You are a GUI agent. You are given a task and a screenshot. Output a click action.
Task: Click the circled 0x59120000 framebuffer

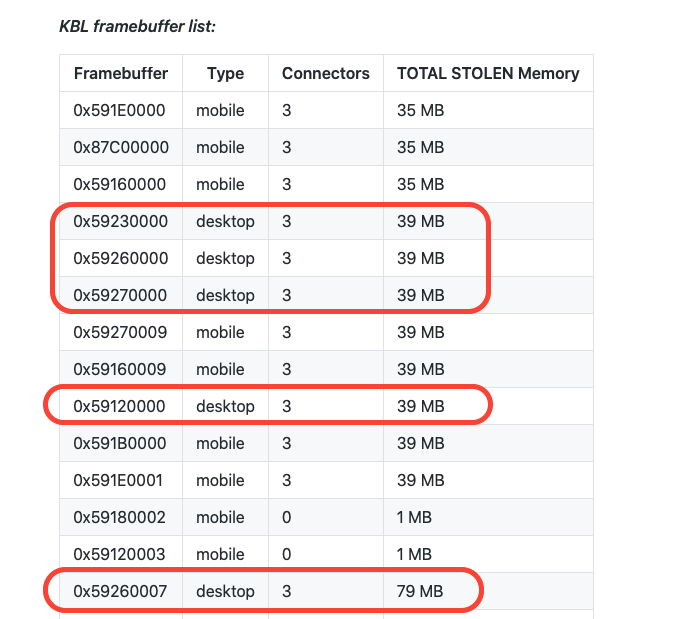tap(119, 406)
